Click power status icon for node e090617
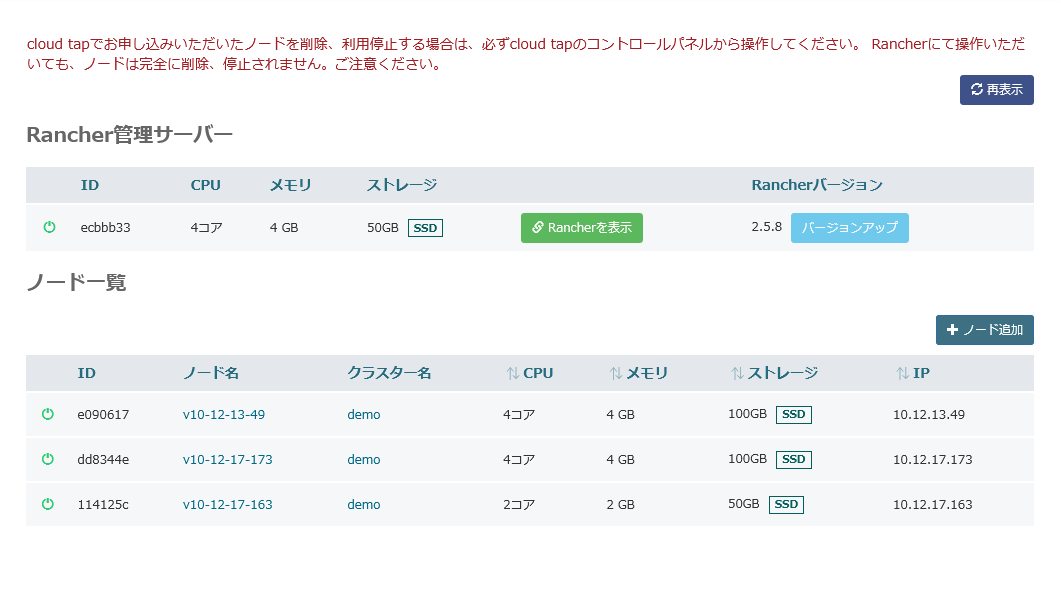The width and height of the screenshot is (1061, 608). (x=48, y=414)
